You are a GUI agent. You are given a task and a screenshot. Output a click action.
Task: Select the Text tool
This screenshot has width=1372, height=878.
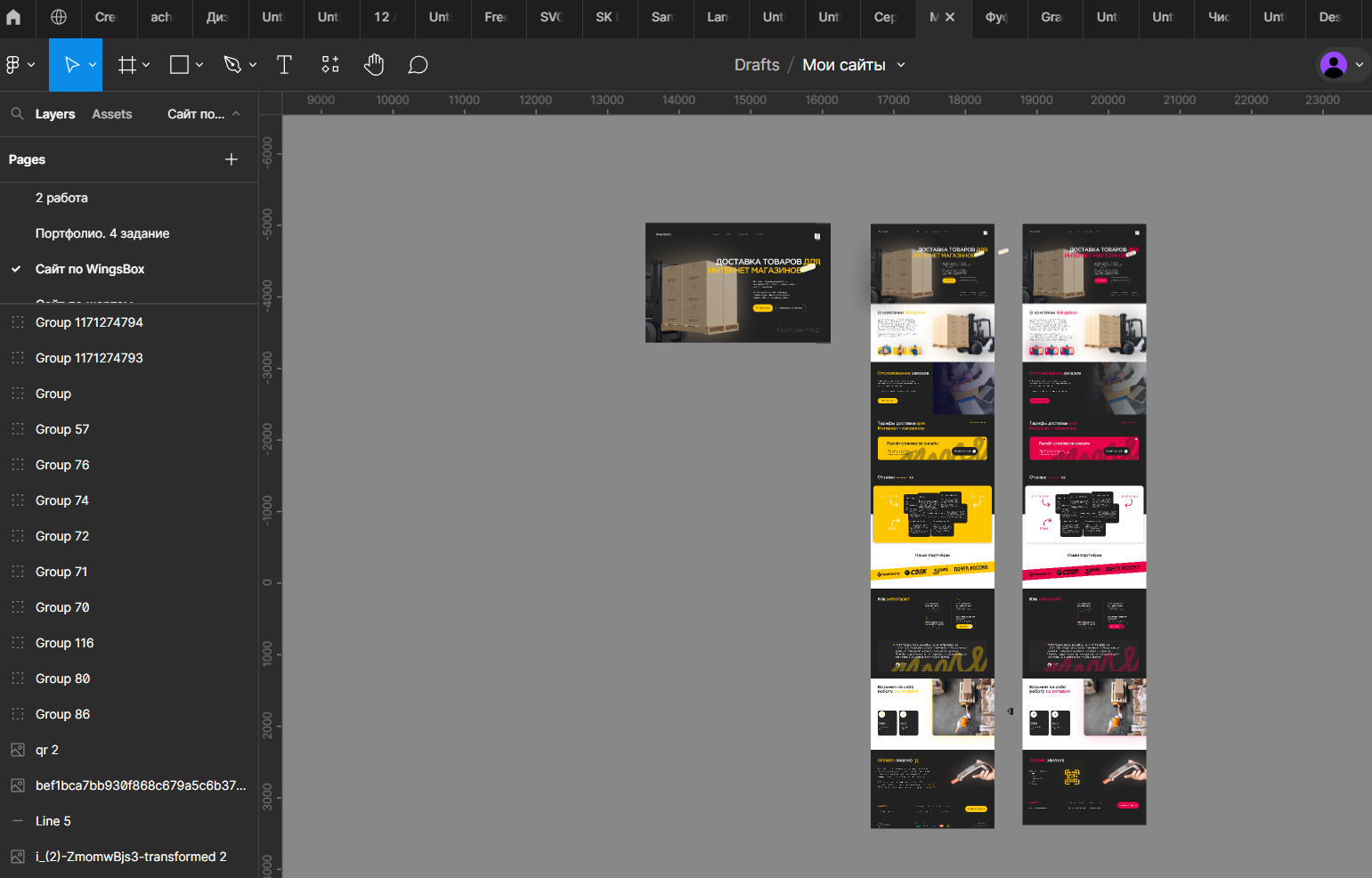(x=284, y=65)
